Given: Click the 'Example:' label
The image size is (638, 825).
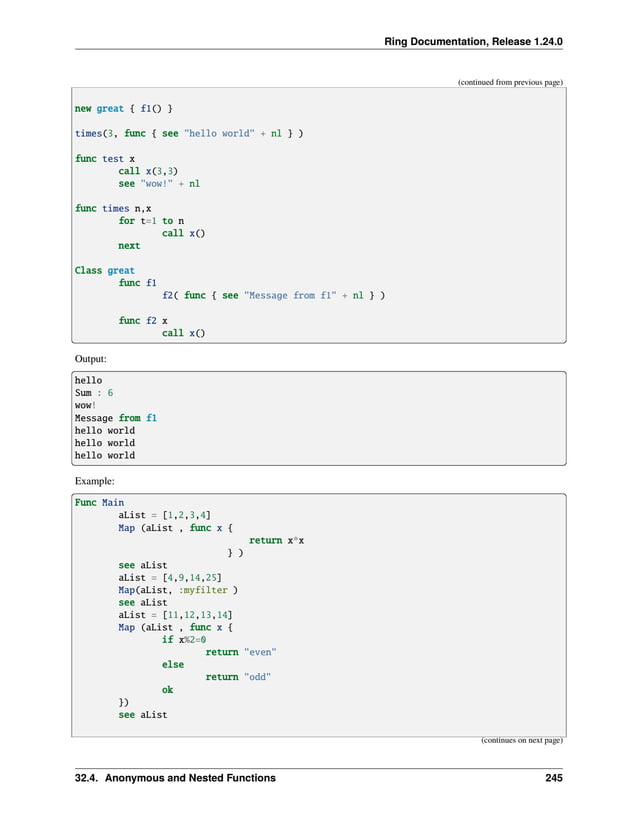Looking at the screenshot, I should pos(95,481).
